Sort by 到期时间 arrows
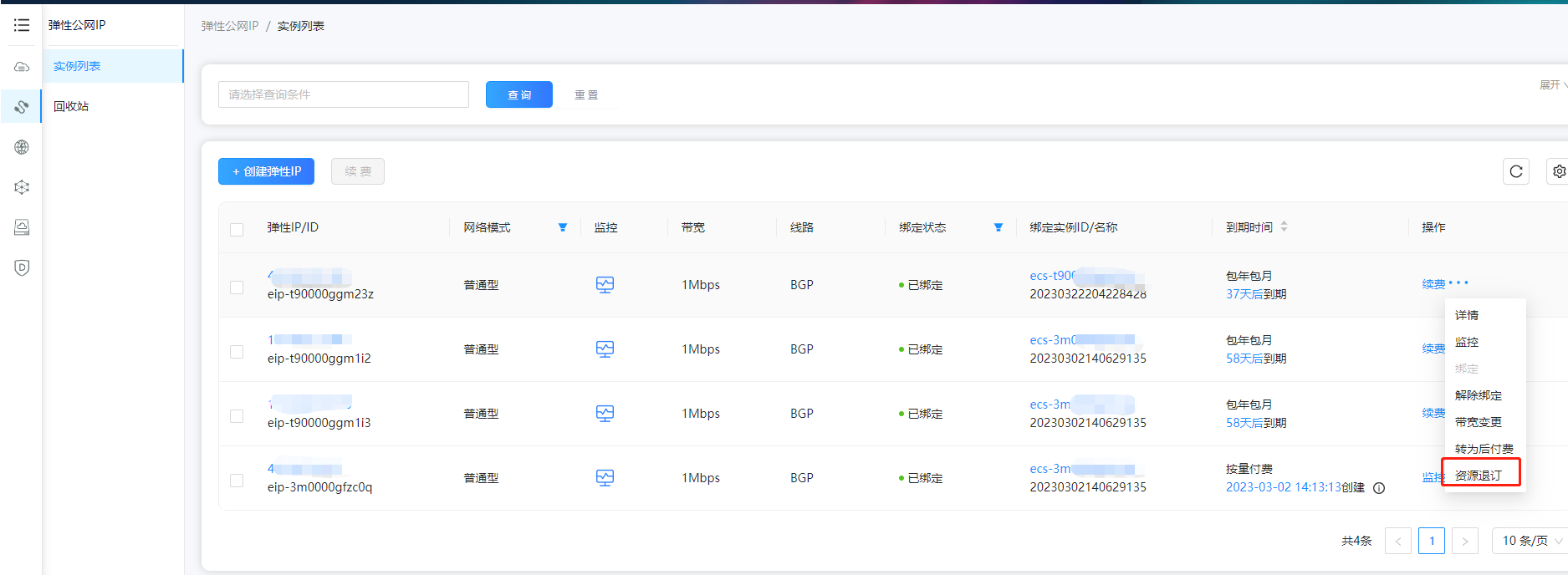The width and height of the screenshot is (1568, 575). [1285, 226]
